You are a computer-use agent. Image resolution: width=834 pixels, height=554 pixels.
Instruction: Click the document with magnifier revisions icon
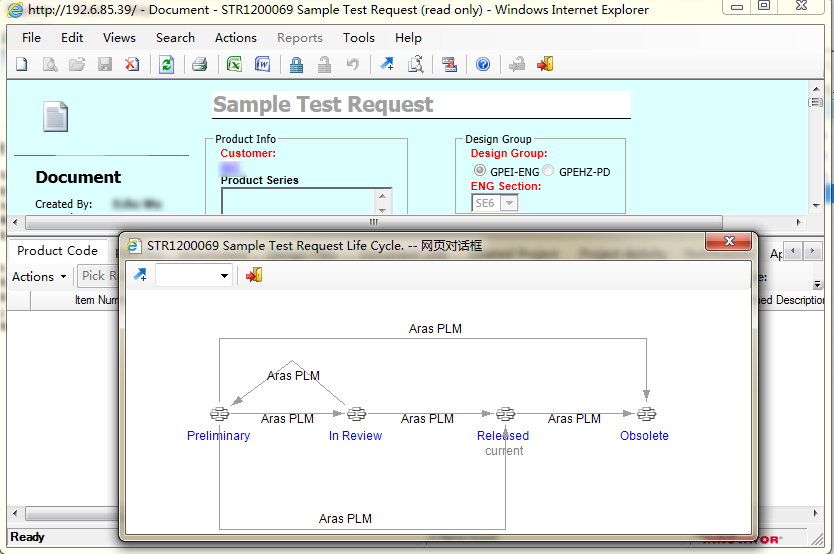coord(415,64)
